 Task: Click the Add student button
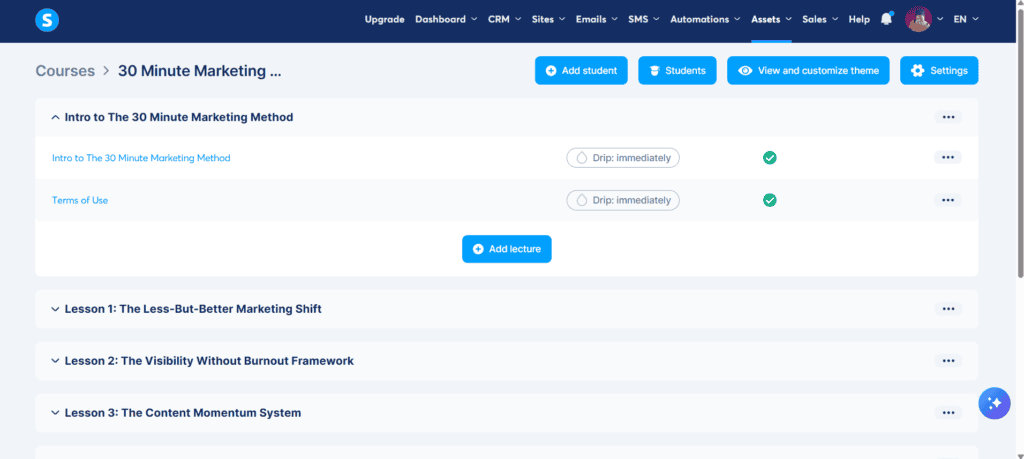pos(581,71)
